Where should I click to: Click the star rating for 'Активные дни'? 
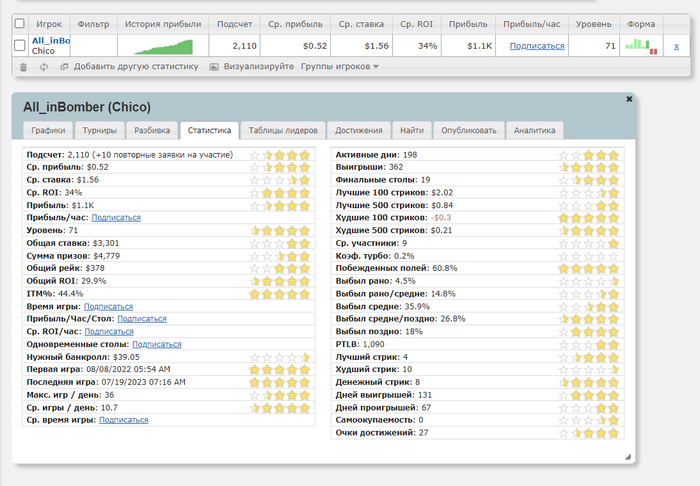click(588, 155)
